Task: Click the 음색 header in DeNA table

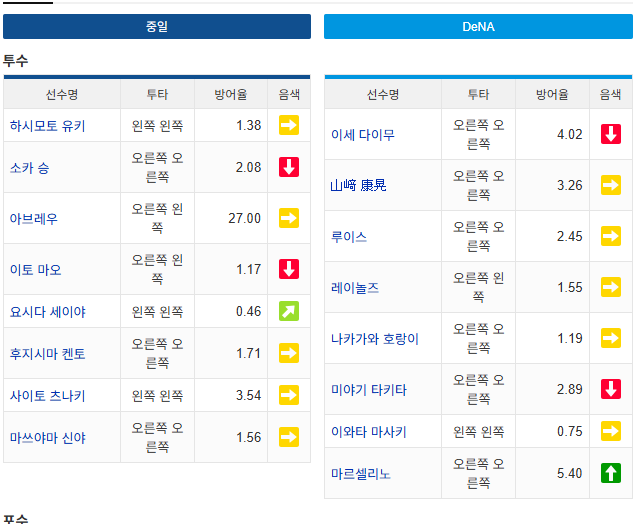Action: point(610,94)
